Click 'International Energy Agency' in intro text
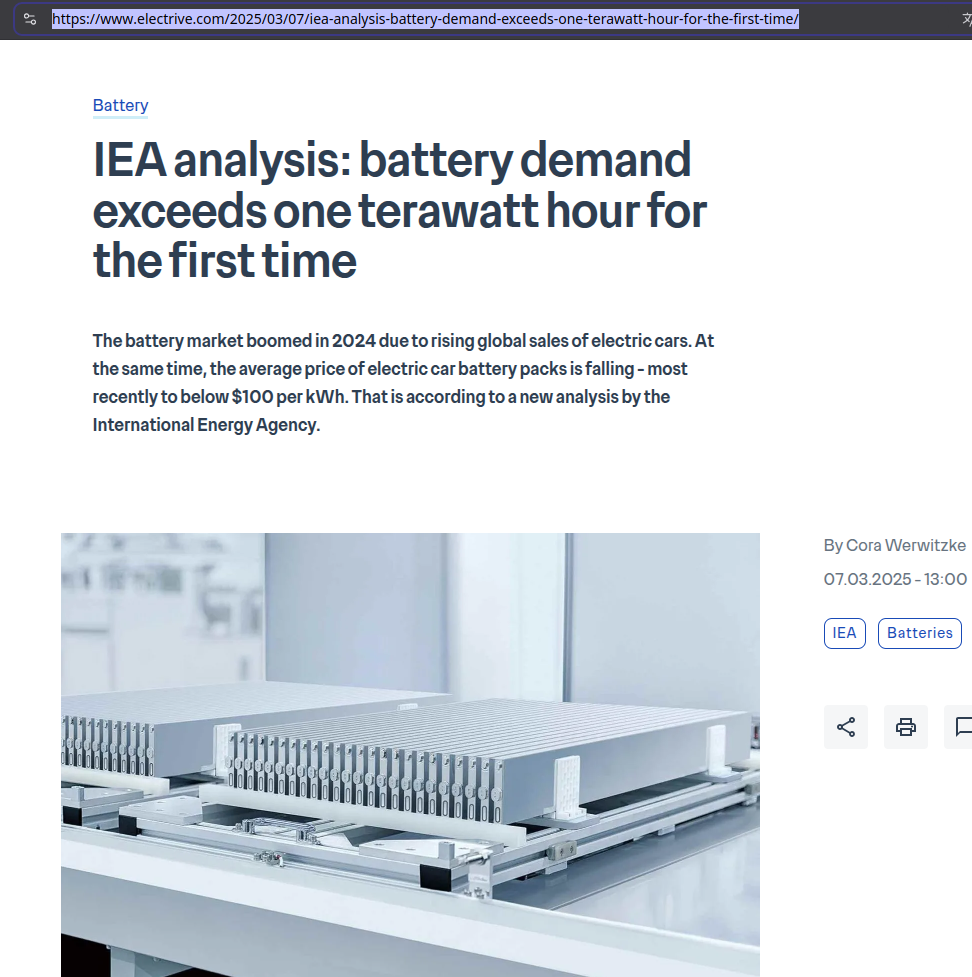The width and height of the screenshot is (972, 977). pyautogui.click(x=205, y=425)
